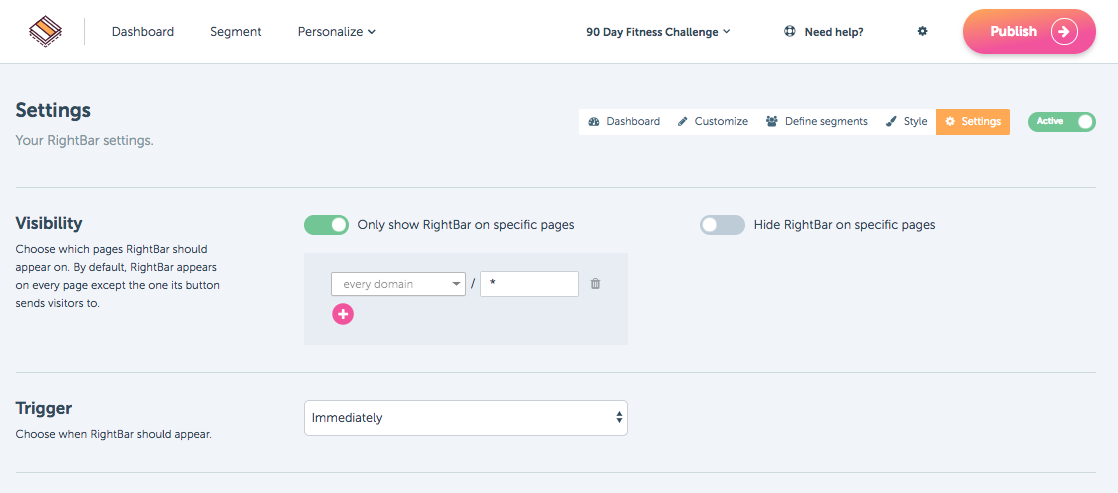Switch off the Active toggle
The image size is (1118, 493).
tap(1062, 121)
